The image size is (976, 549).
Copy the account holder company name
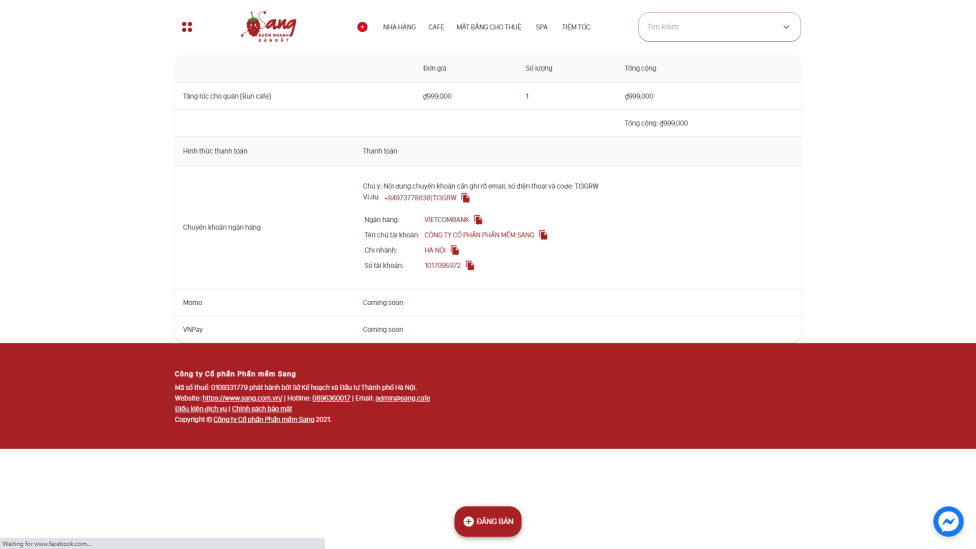pos(543,235)
